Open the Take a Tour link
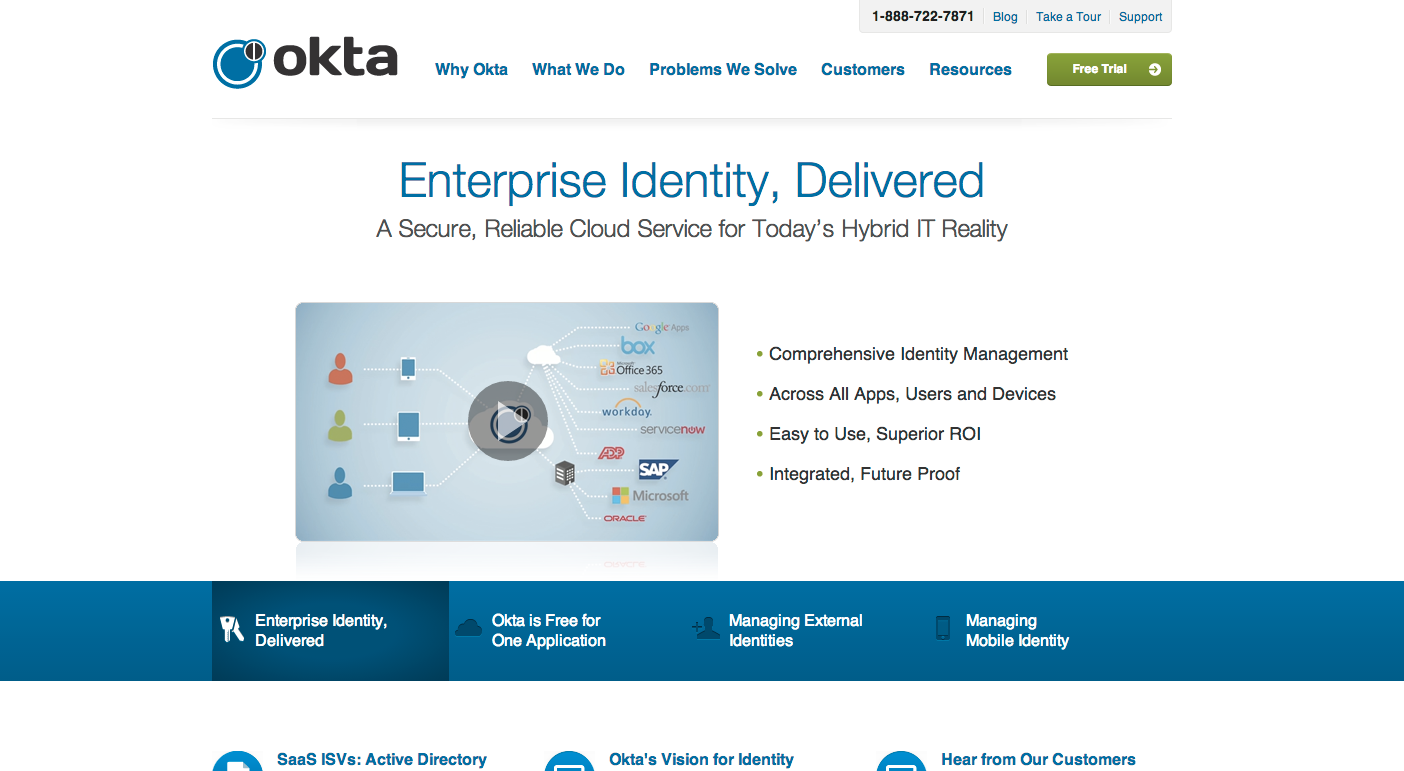1404x771 pixels. pos(1068,17)
